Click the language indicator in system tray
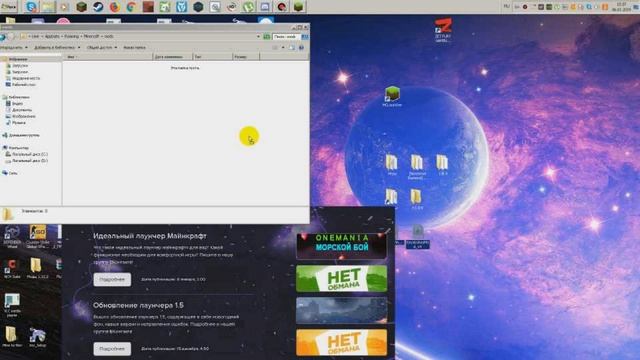Image resolution: width=640 pixels, height=360 pixels. 507,7
